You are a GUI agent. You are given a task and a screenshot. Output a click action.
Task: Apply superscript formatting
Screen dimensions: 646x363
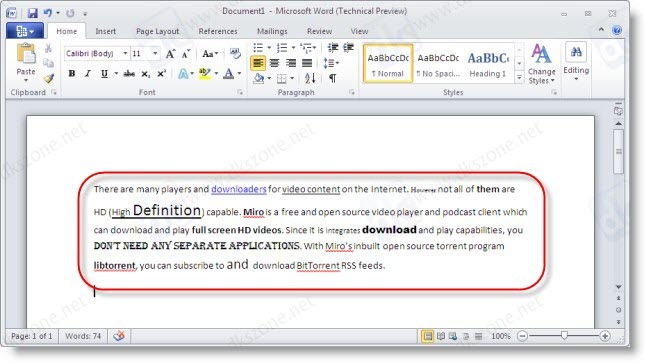coord(162,73)
